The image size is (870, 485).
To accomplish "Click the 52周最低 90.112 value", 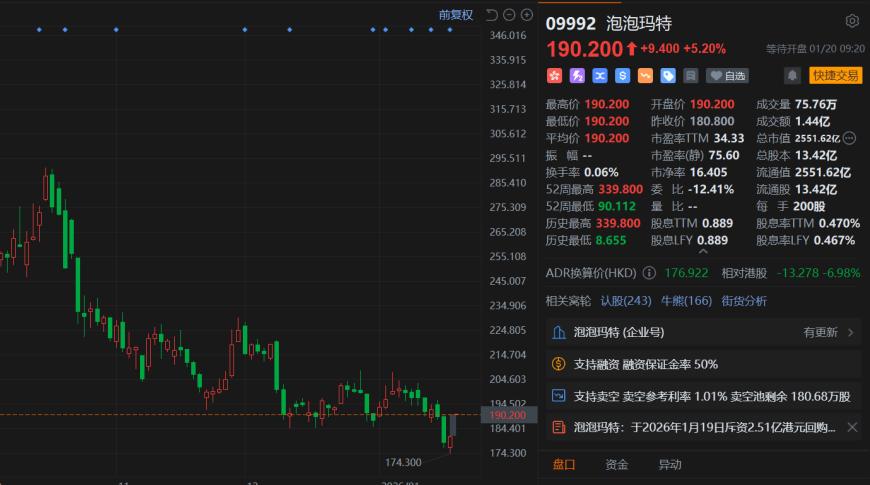I will pos(616,206).
